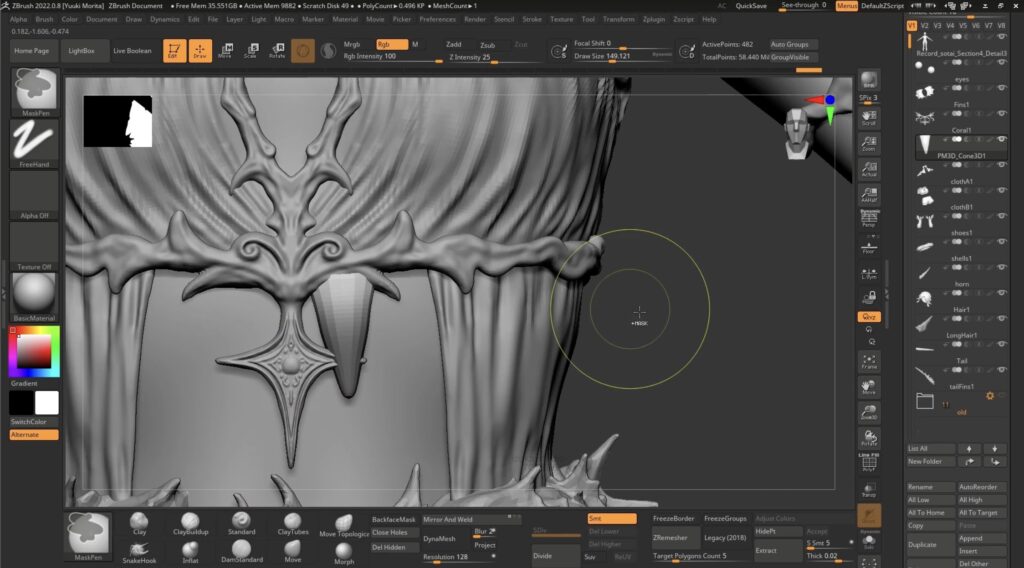The width and height of the screenshot is (1024, 568).
Task: Open the Stroke menu
Action: tap(533, 19)
